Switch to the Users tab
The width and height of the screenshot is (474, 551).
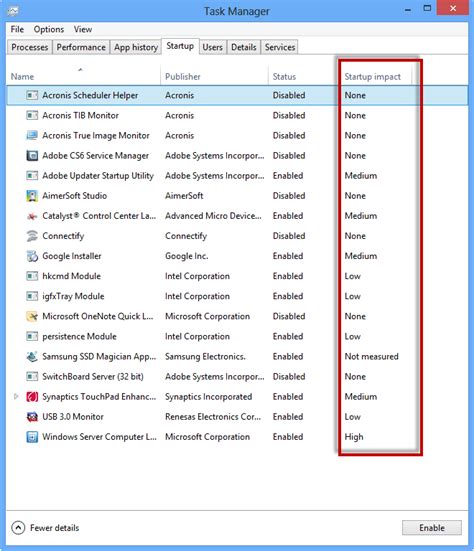pyautogui.click(x=213, y=47)
